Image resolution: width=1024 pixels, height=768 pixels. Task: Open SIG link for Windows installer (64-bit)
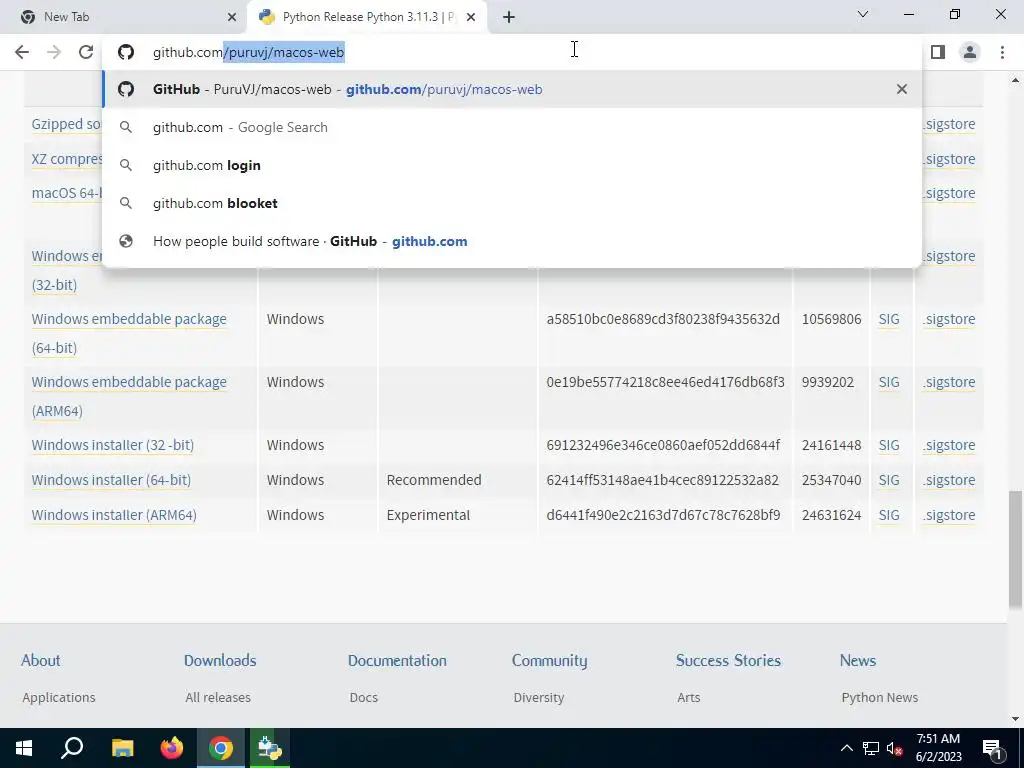(889, 480)
